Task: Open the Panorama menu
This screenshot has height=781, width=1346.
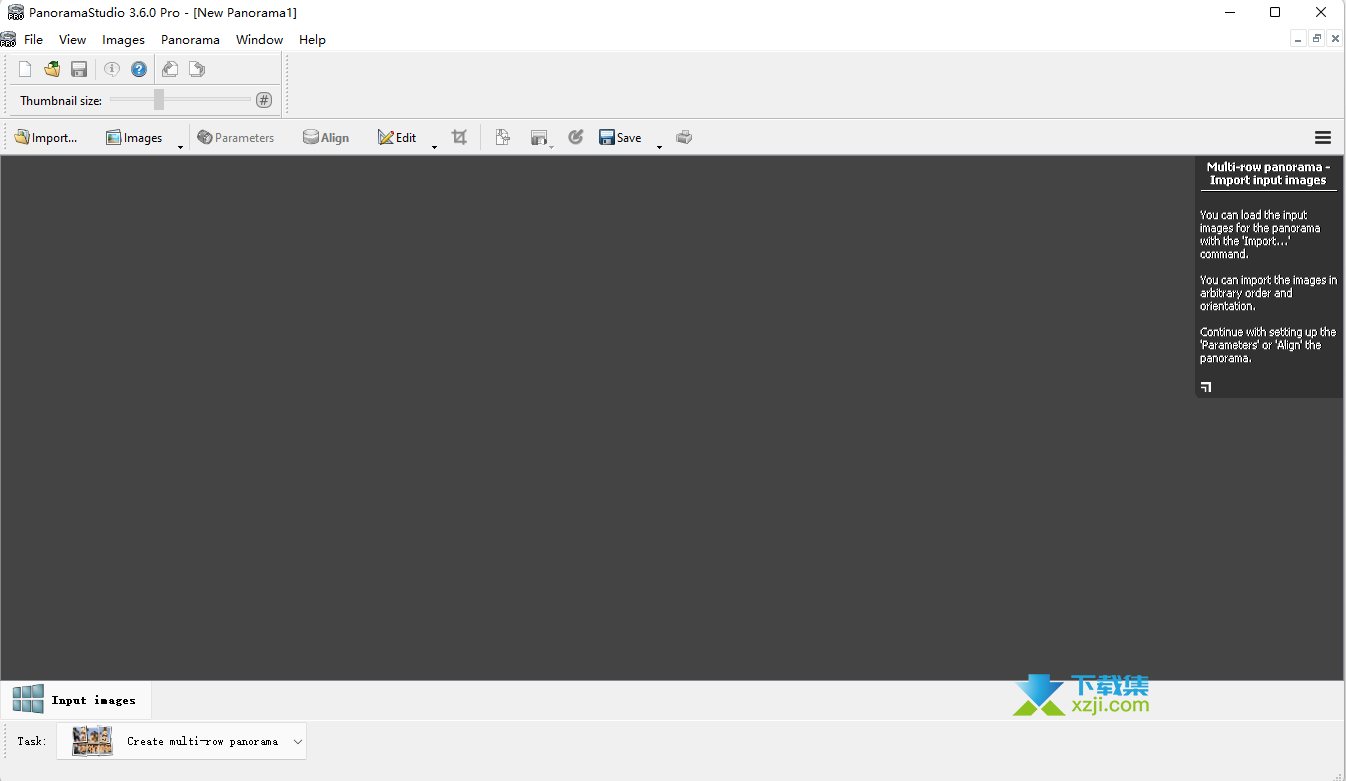Action: click(190, 40)
